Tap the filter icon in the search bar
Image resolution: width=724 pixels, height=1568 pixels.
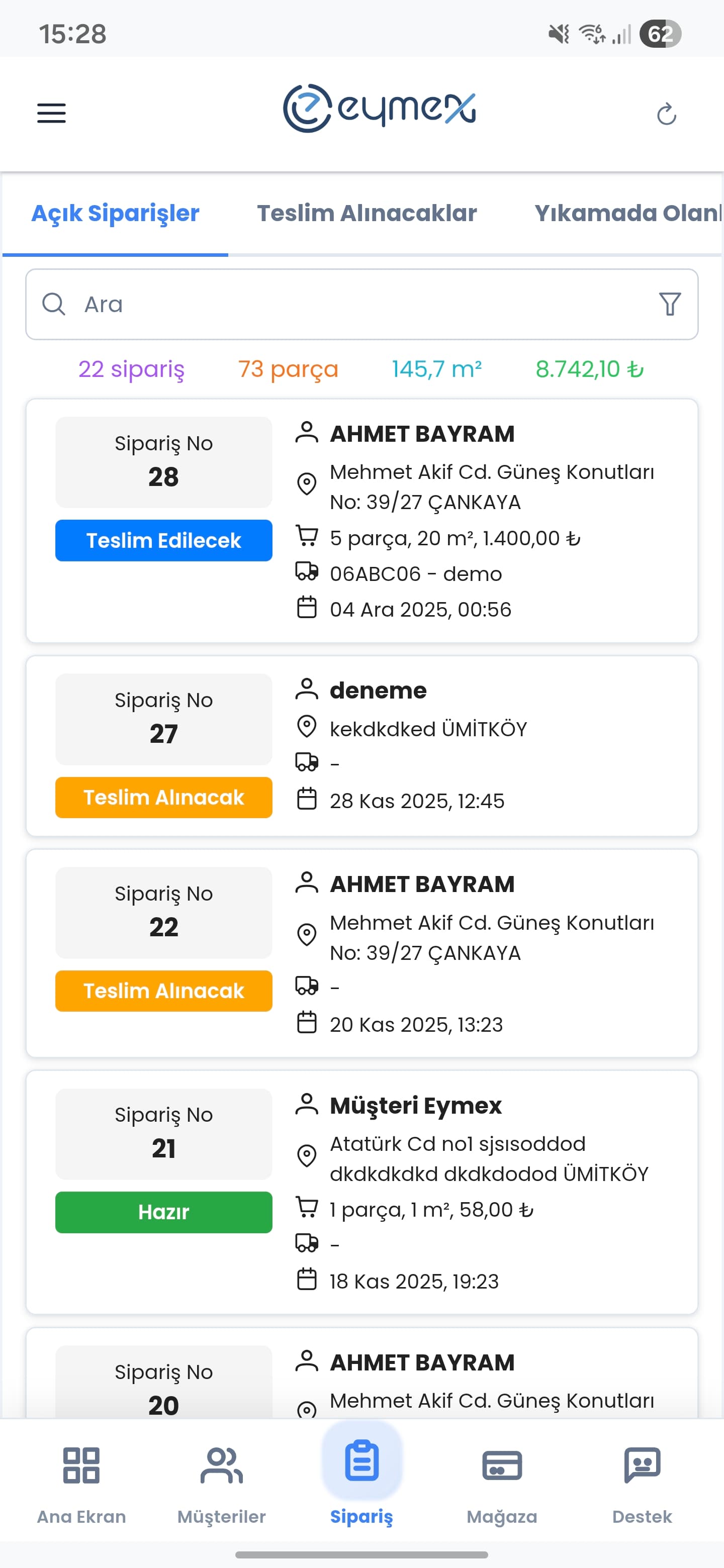tap(669, 305)
